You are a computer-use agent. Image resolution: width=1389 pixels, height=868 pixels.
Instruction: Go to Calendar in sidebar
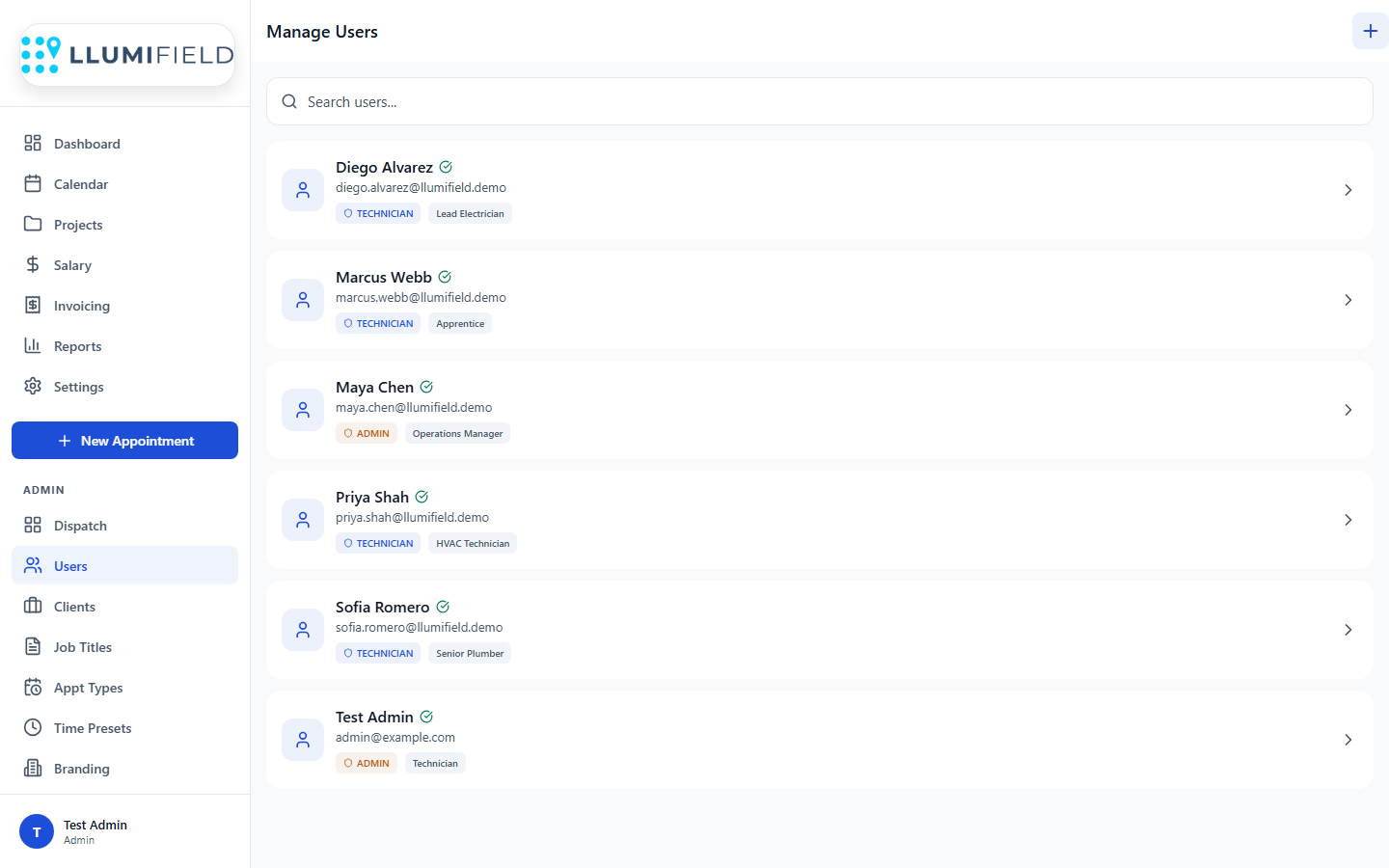point(124,184)
